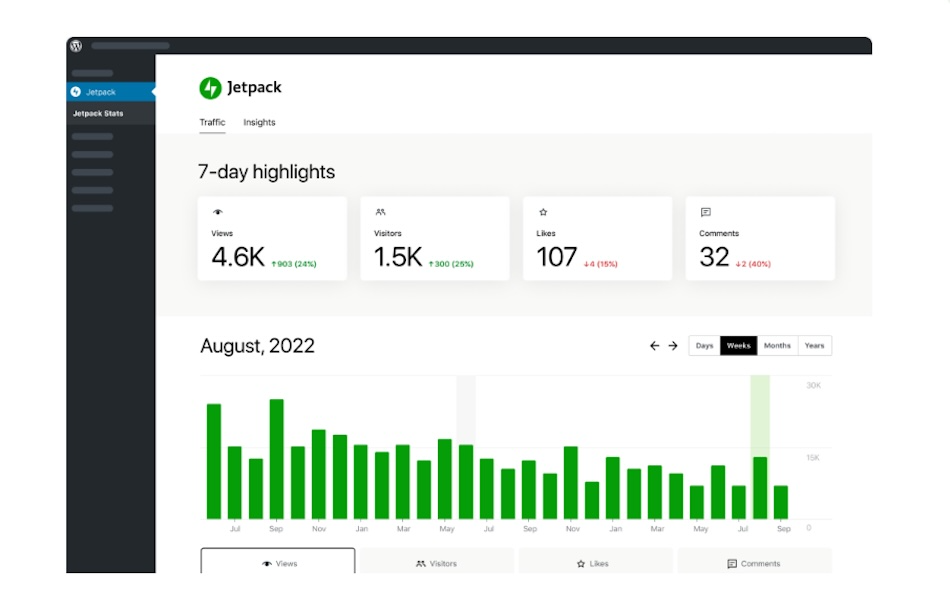Click the first tall bar in chart
The image size is (950, 609).
214,461
